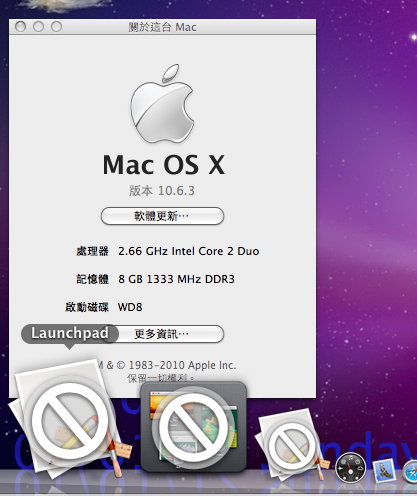Open the Dashboard gauge icon in dock
Image resolution: width=417 pixels, height=496 pixels.
pyautogui.click(x=350, y=467)
